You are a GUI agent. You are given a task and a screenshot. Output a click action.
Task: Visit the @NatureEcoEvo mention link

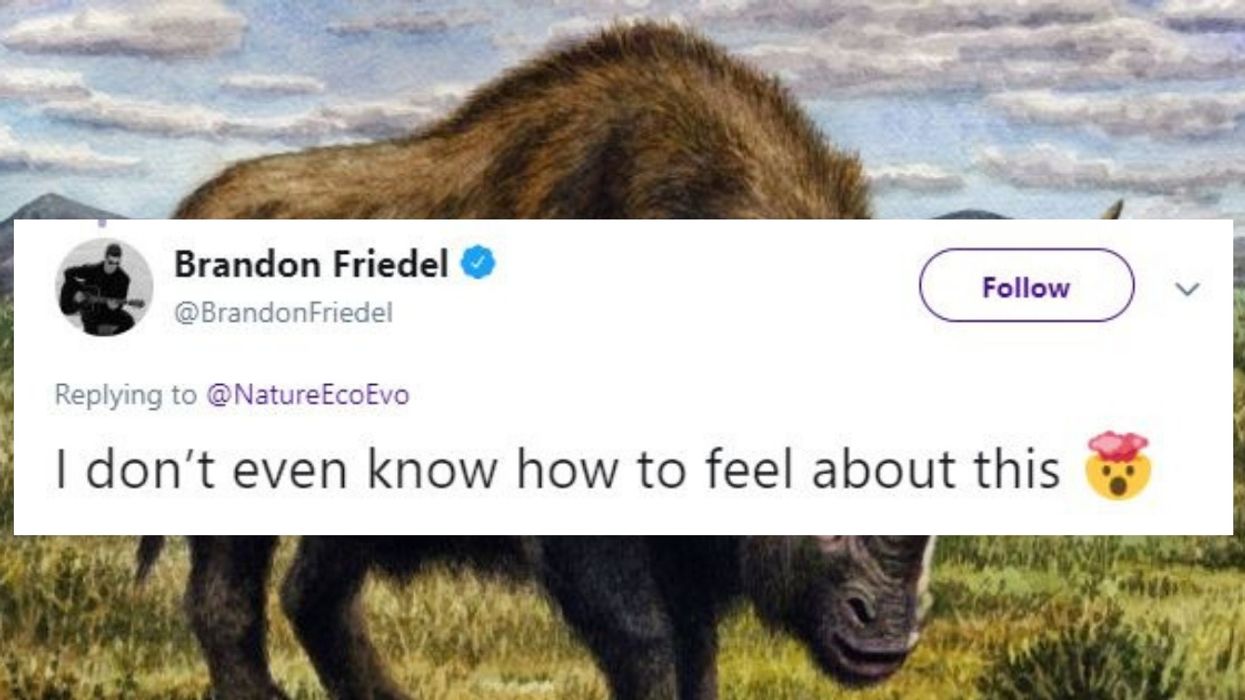point(307,395)
